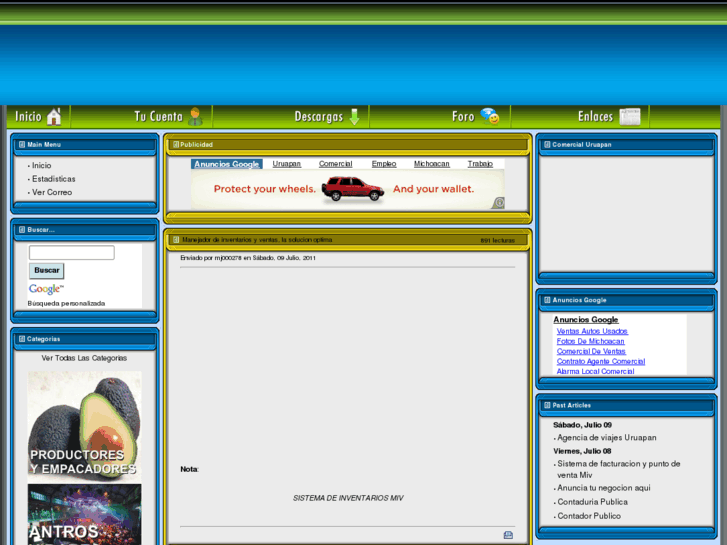Image resolution: width=727 pixels, height=545 pixels.
Task: Open Foro in the navigation bar
Action: tap(463, 116)
